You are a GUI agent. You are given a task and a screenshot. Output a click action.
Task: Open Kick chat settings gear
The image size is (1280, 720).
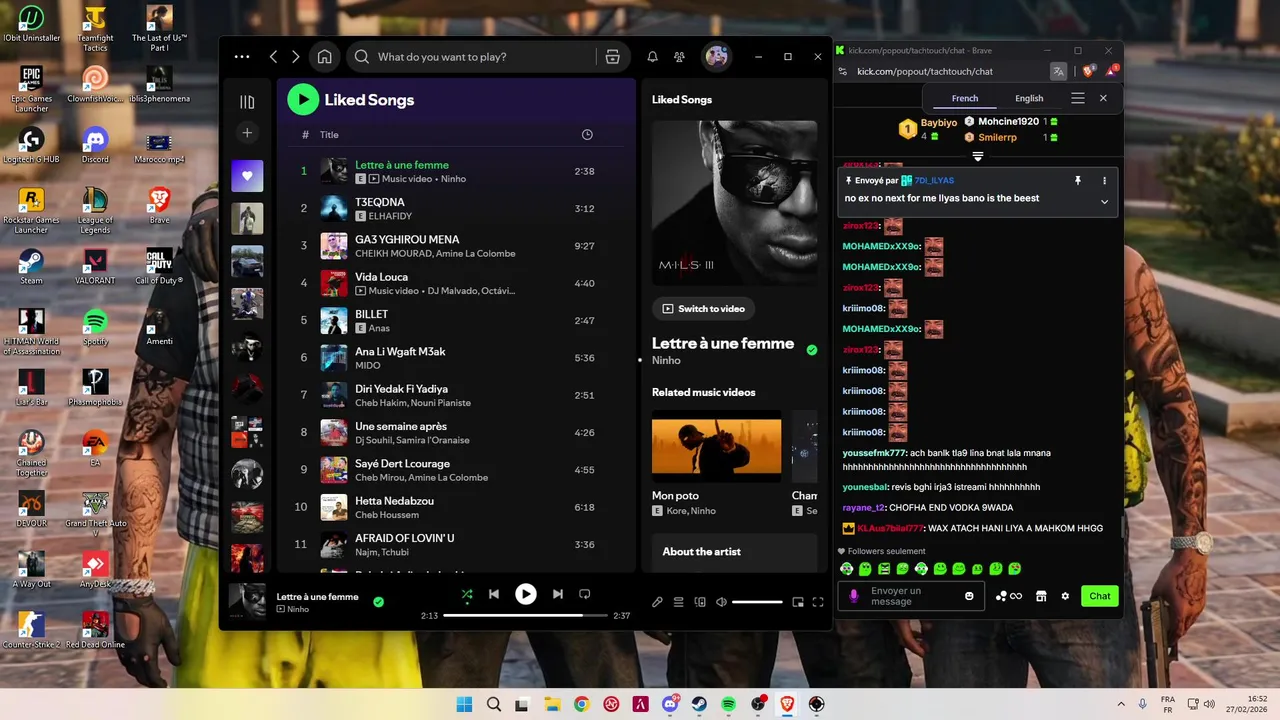tap(1065, 596)
